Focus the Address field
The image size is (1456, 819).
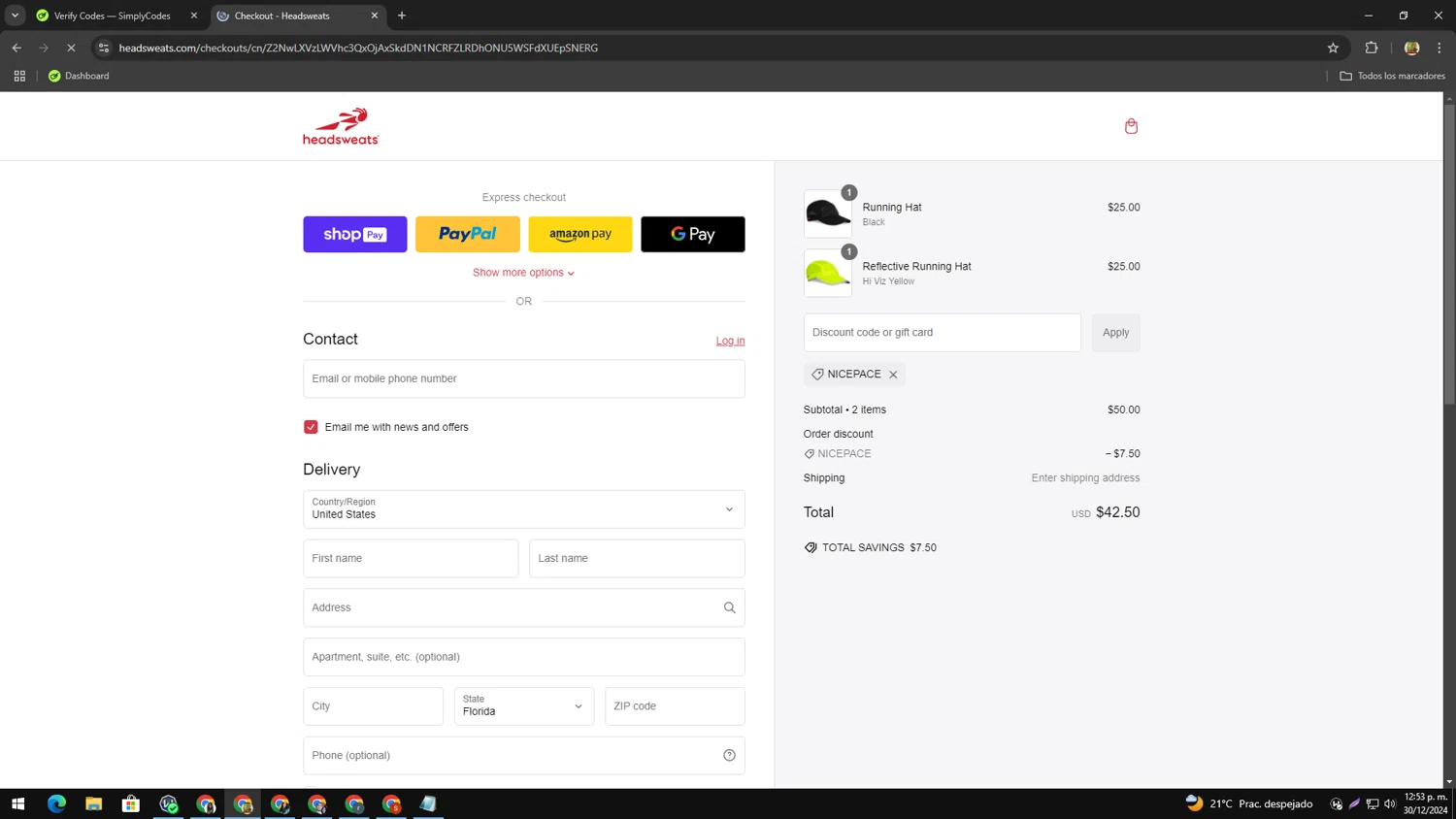coord(524,607)
